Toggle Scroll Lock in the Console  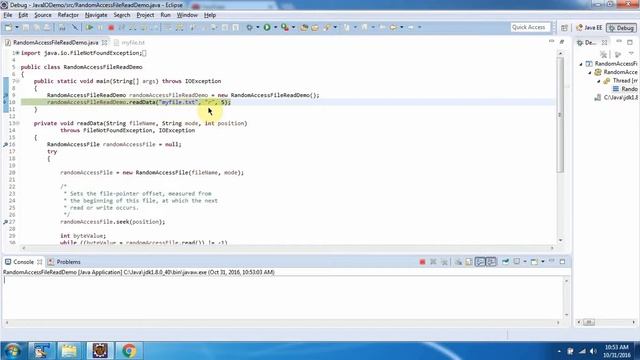pos(469,262)
